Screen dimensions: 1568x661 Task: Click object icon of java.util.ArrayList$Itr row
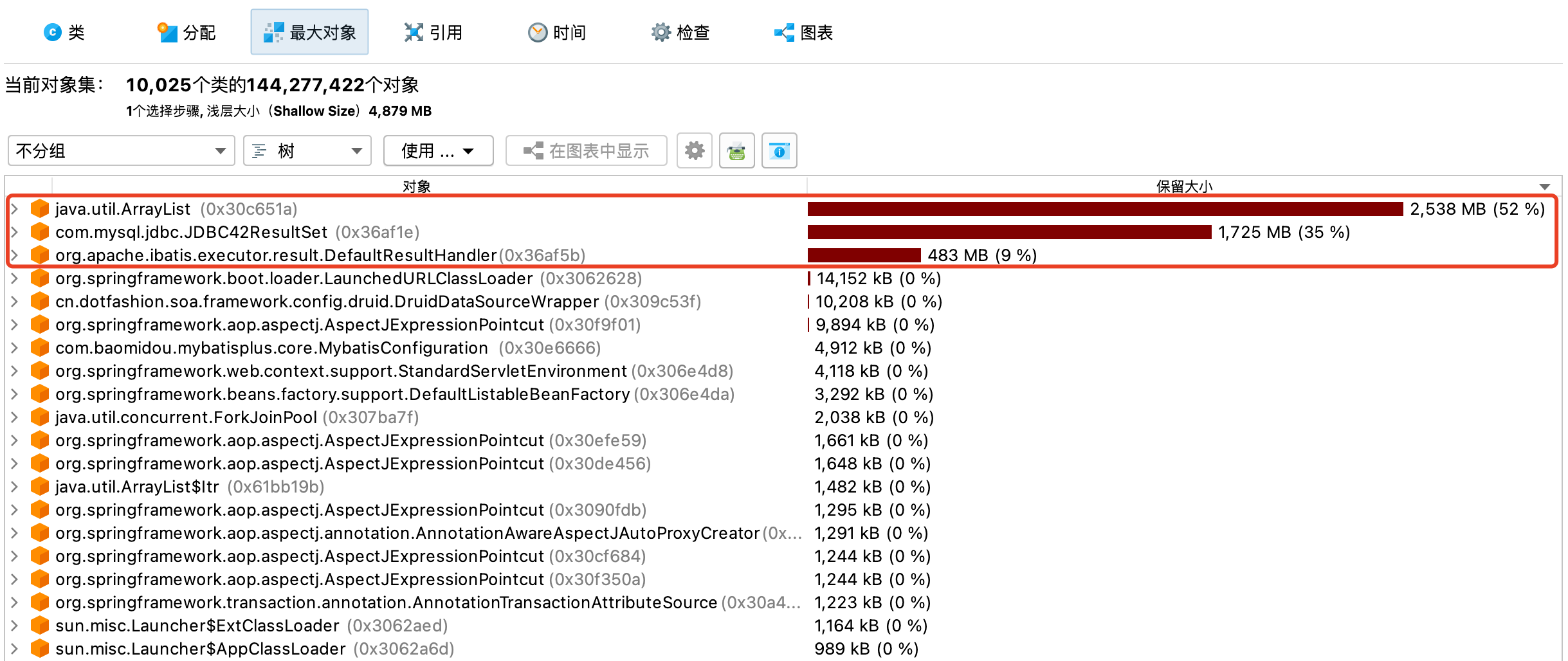(40, 486)
